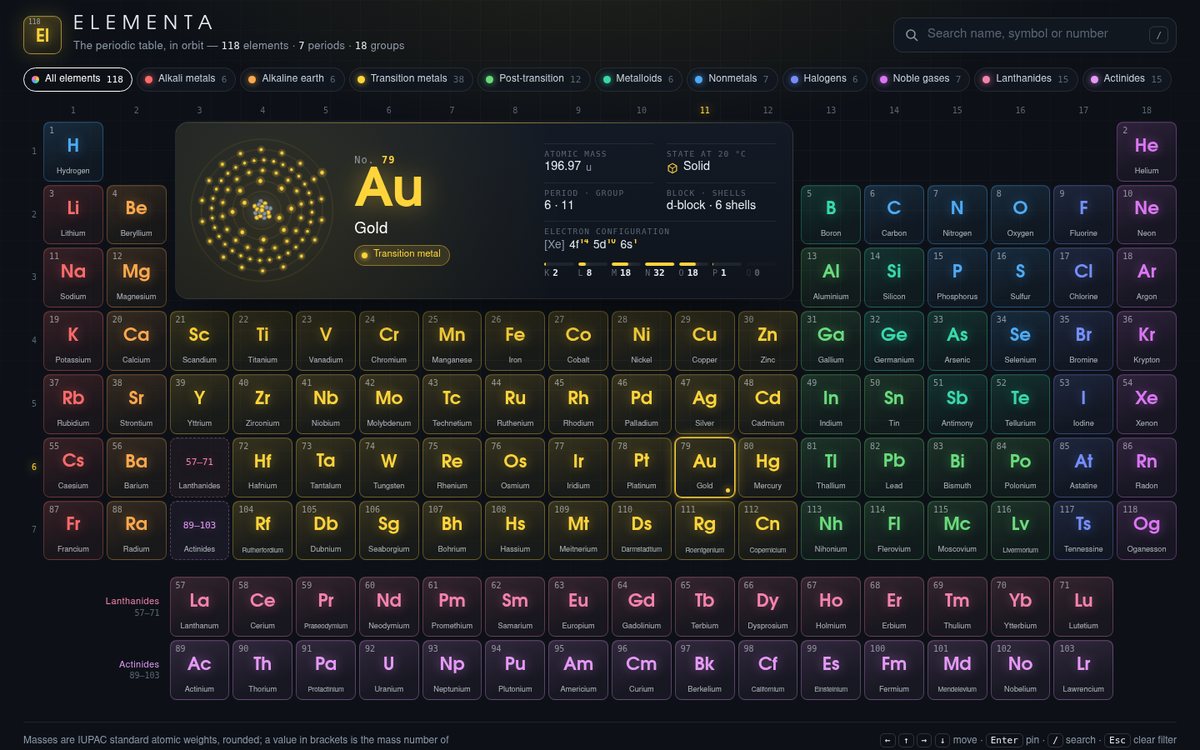Select the Hydrogen element tile
The width and height of the screenshot is (1200, 750).
[73, 152]
